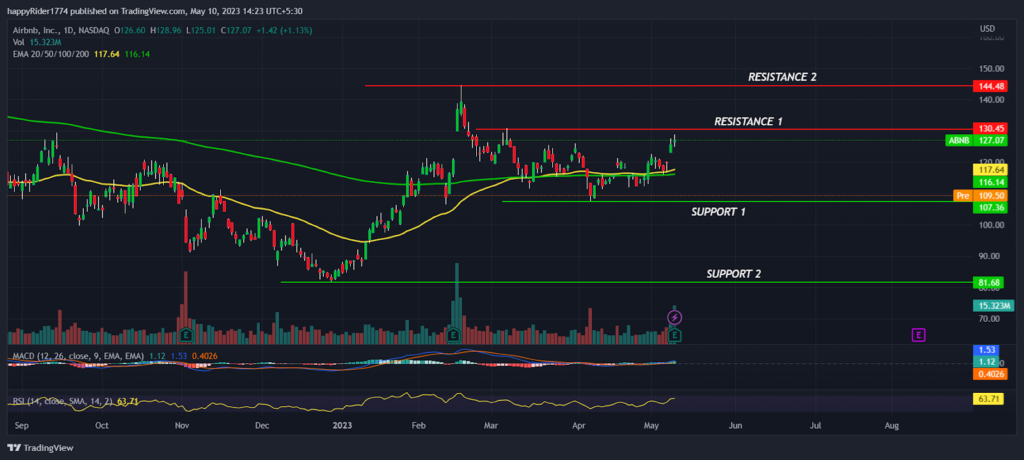Select the SUPPORT 1 text label

pyautogui.click(x=718, y=212)
